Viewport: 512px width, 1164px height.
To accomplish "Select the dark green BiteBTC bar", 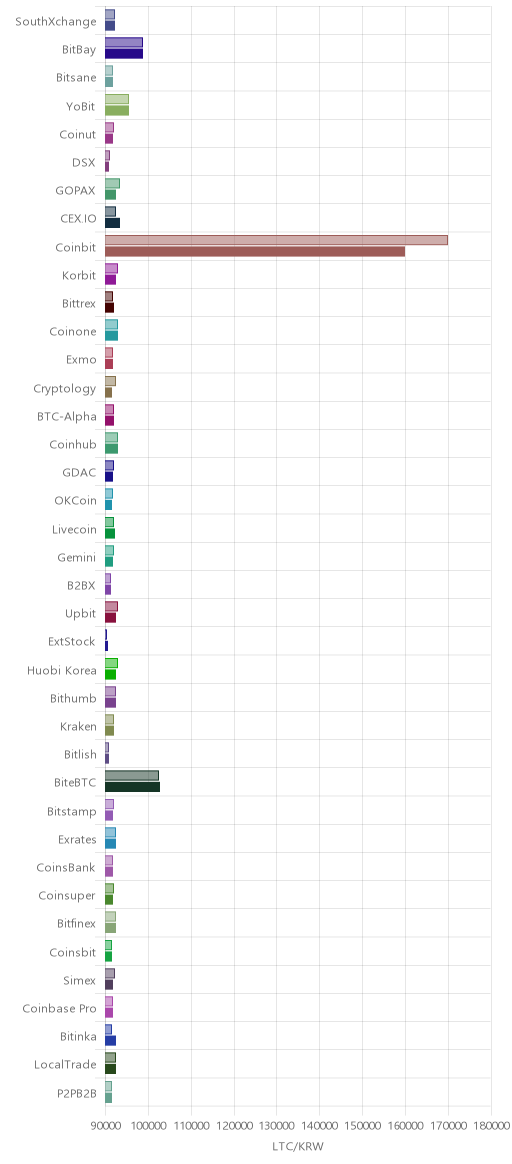I will click(132, 787).
